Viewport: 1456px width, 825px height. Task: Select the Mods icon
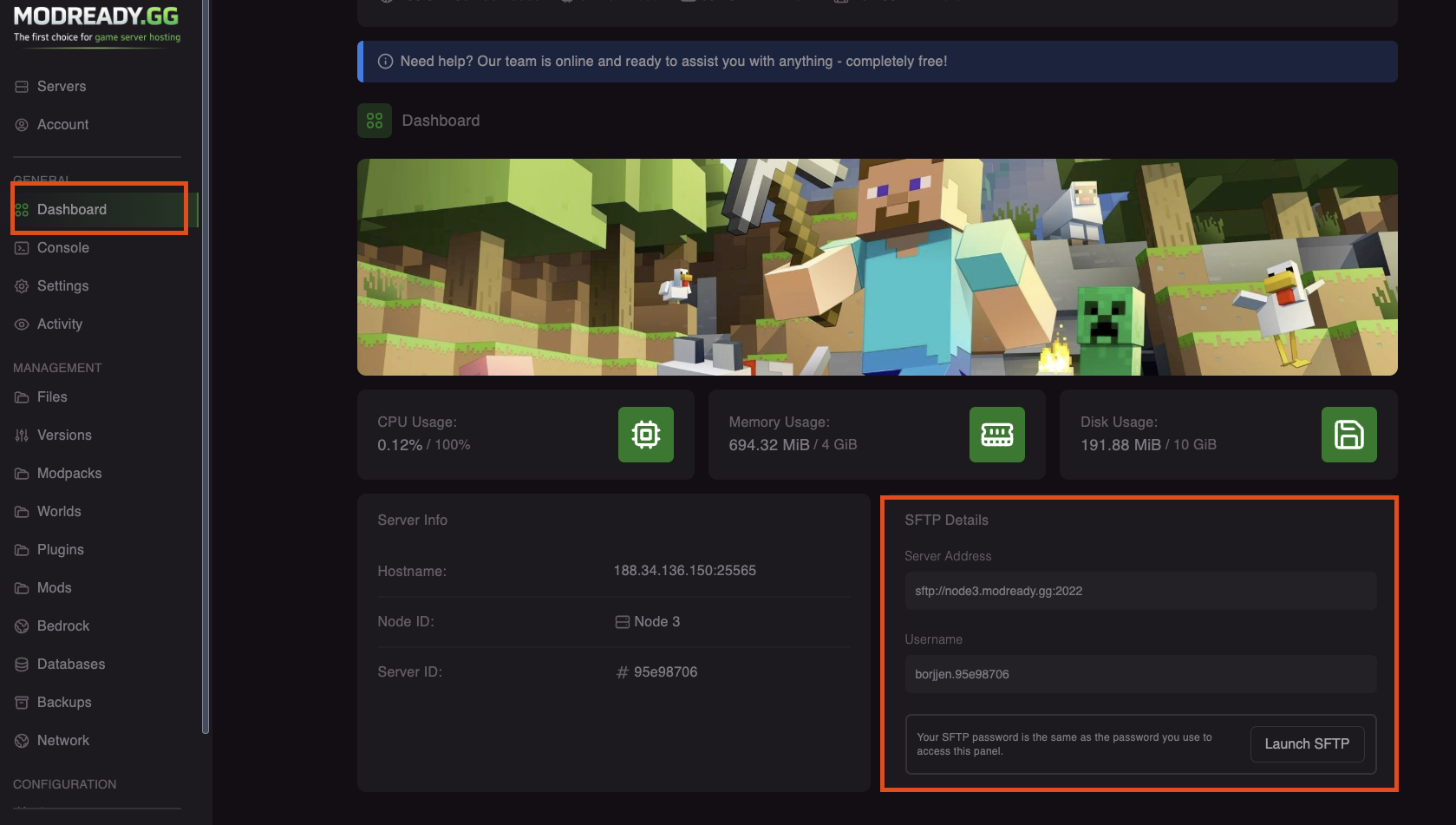coord(21,587)
